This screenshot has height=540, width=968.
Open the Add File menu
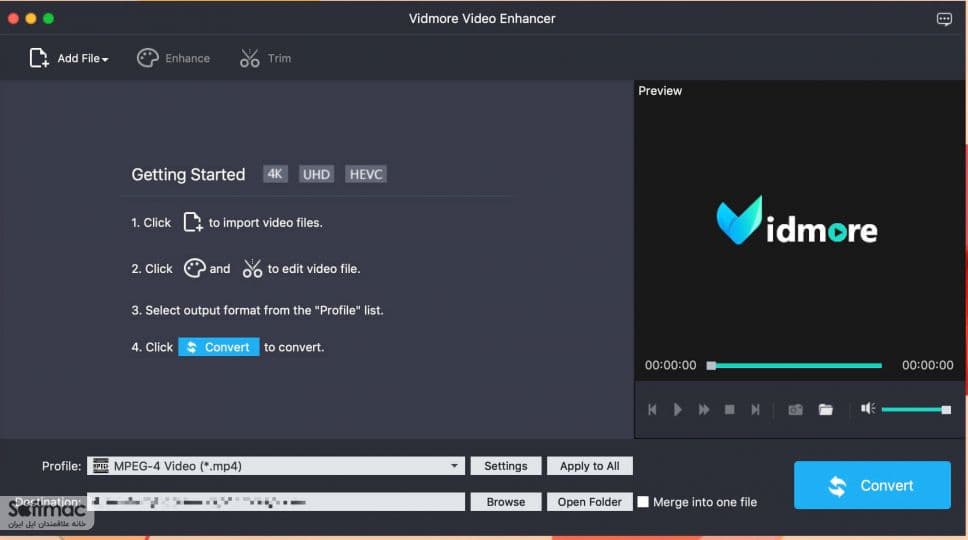point(68,58)
